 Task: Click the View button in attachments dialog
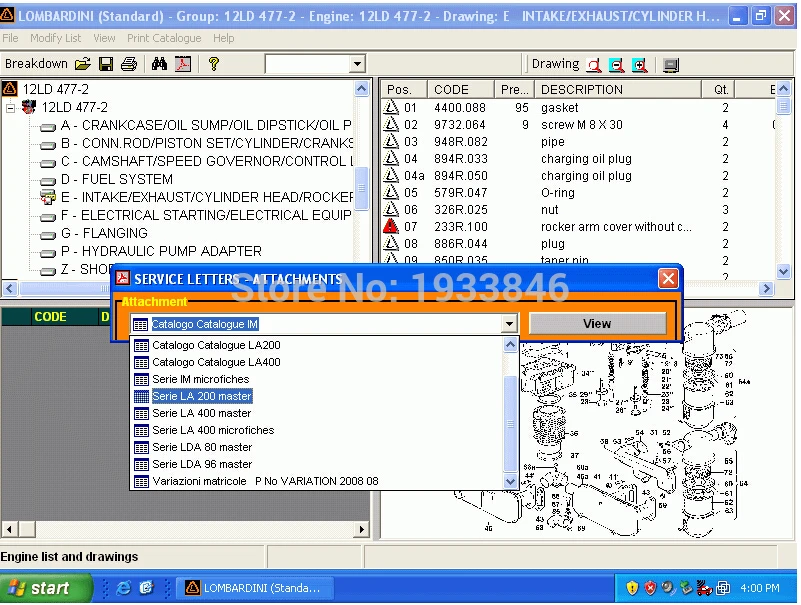597,323
